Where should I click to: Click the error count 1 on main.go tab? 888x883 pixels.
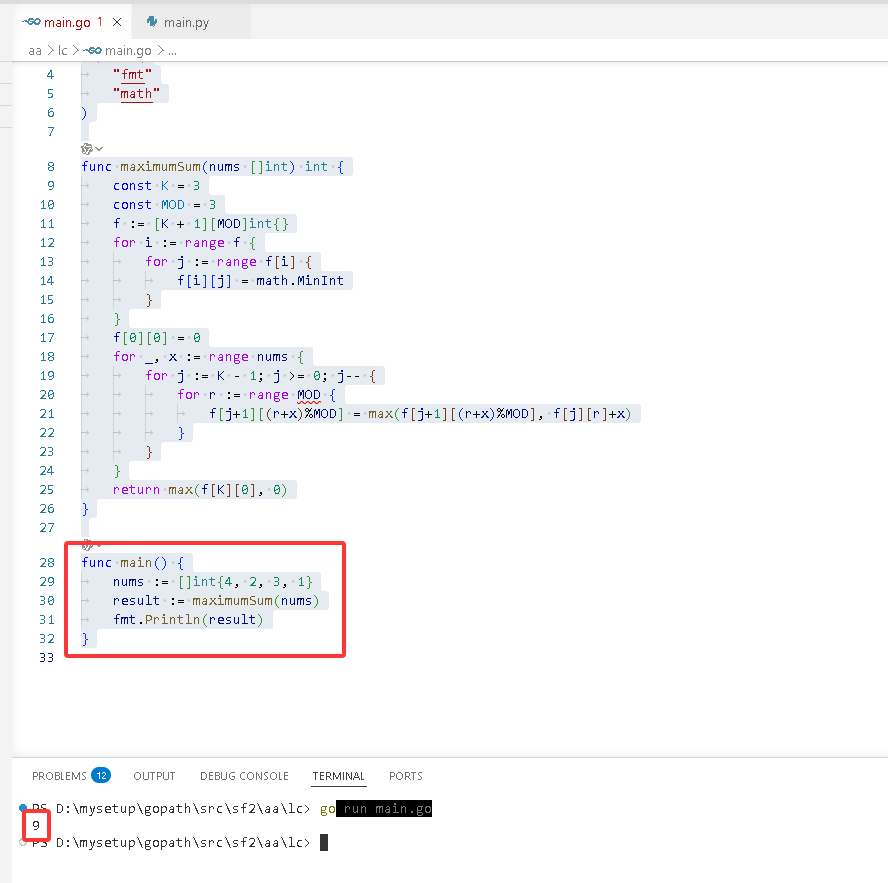click(100, 22)
